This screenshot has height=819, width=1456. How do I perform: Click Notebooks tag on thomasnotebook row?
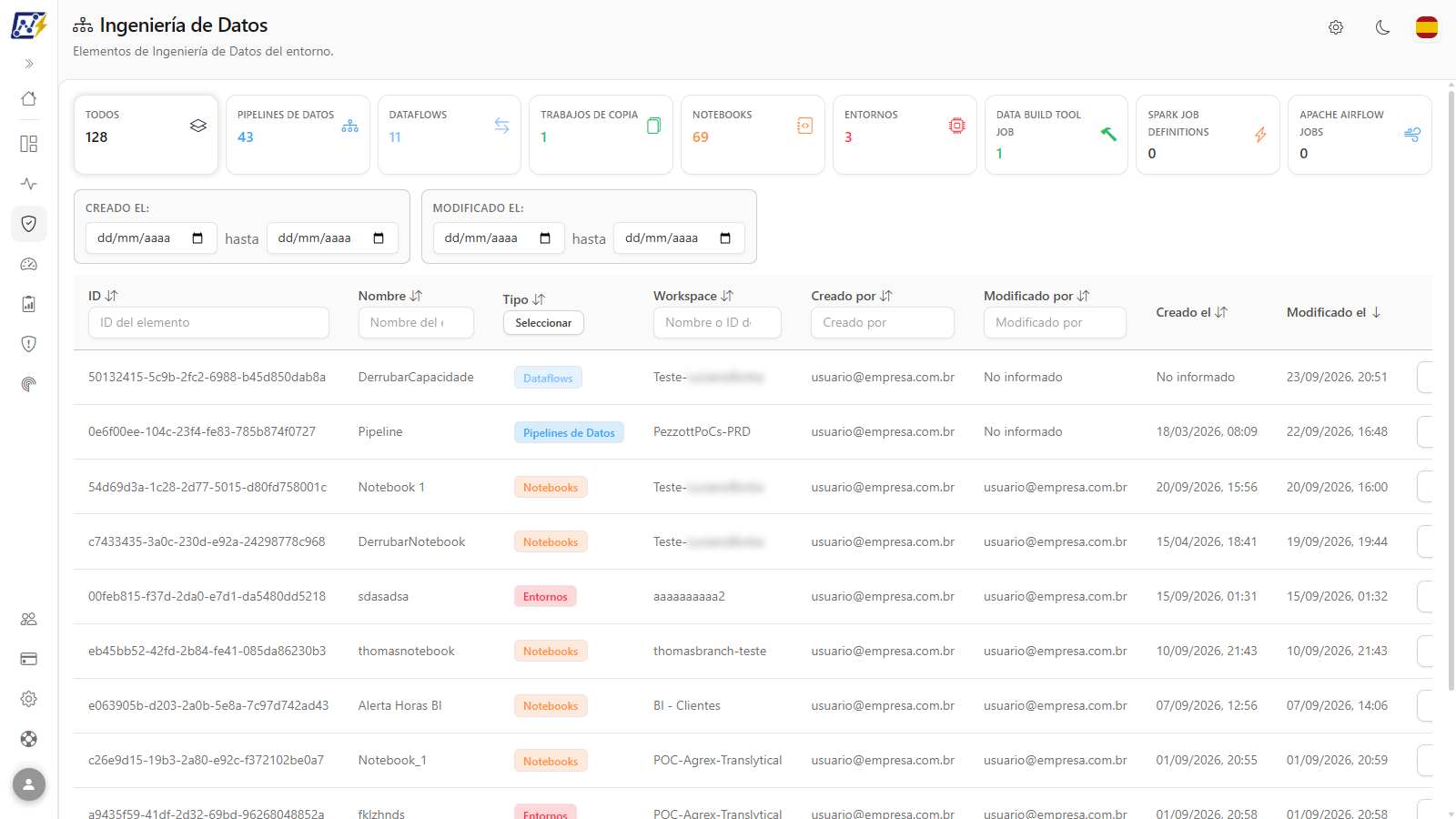pyautogui.click(x=551, y=652)
